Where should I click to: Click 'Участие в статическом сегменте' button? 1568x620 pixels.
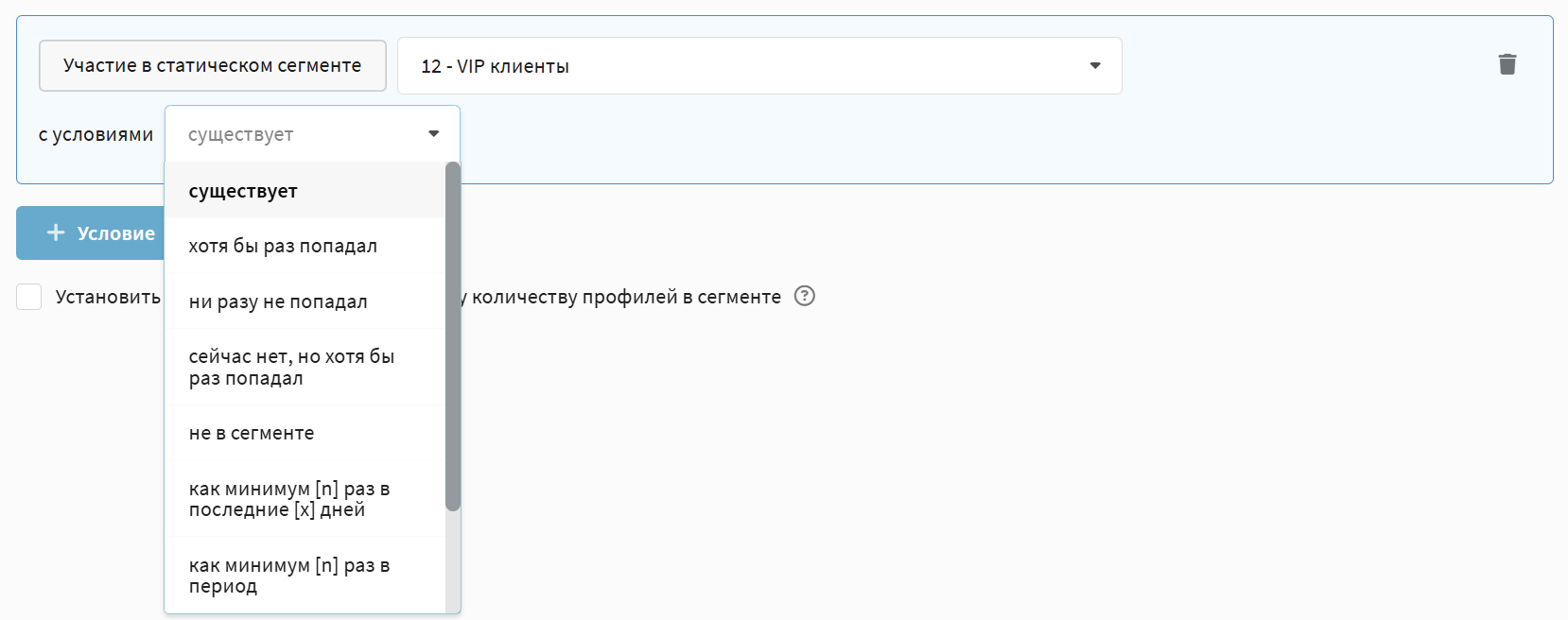point(212,66)
